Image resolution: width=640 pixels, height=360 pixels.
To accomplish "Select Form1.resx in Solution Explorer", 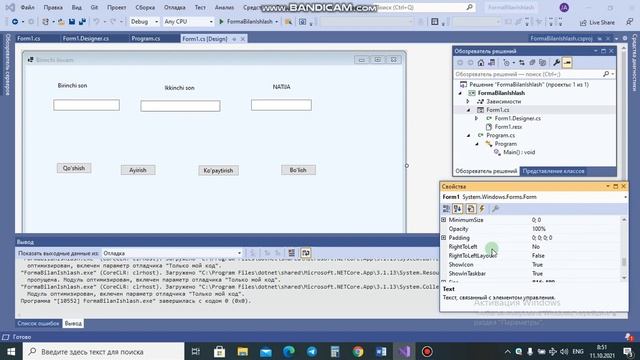I will pyautogui.click(x=508, y=127).
